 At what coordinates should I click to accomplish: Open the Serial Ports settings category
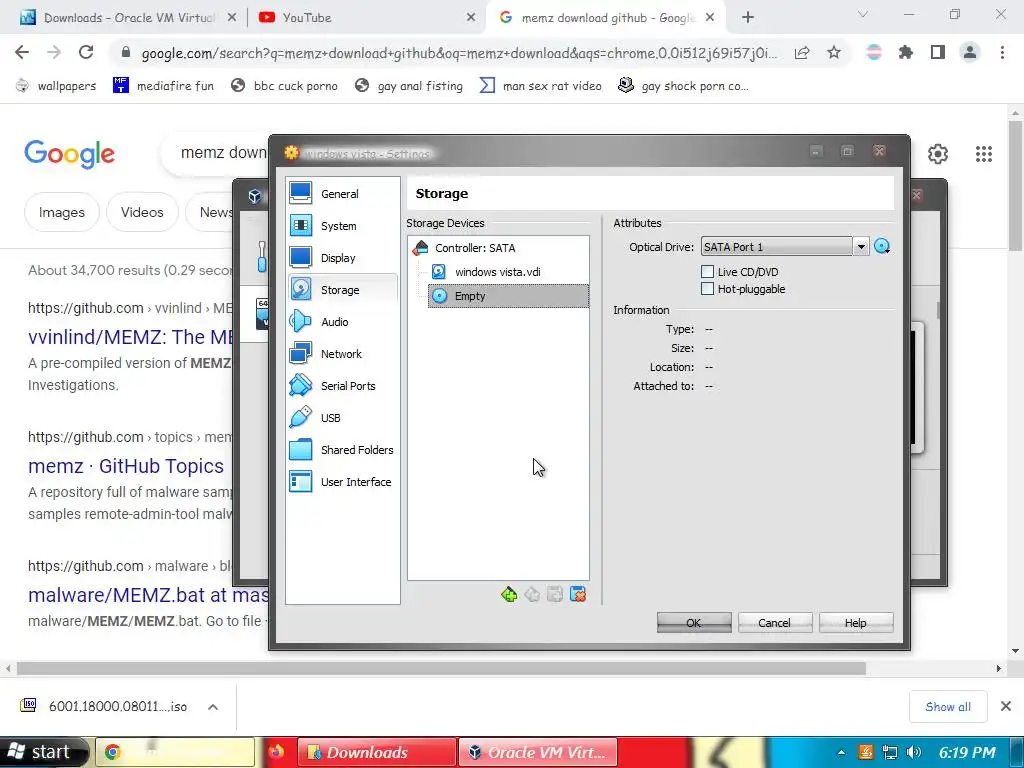342,385
